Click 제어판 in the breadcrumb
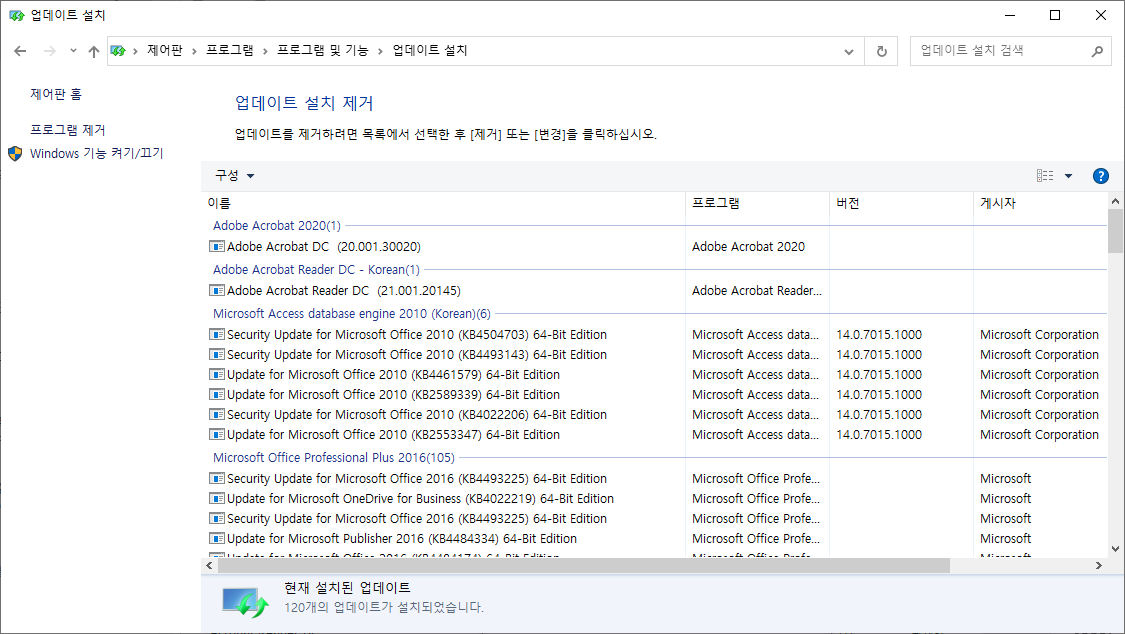This screenshot has width=1125, height=634. (164, 50)
